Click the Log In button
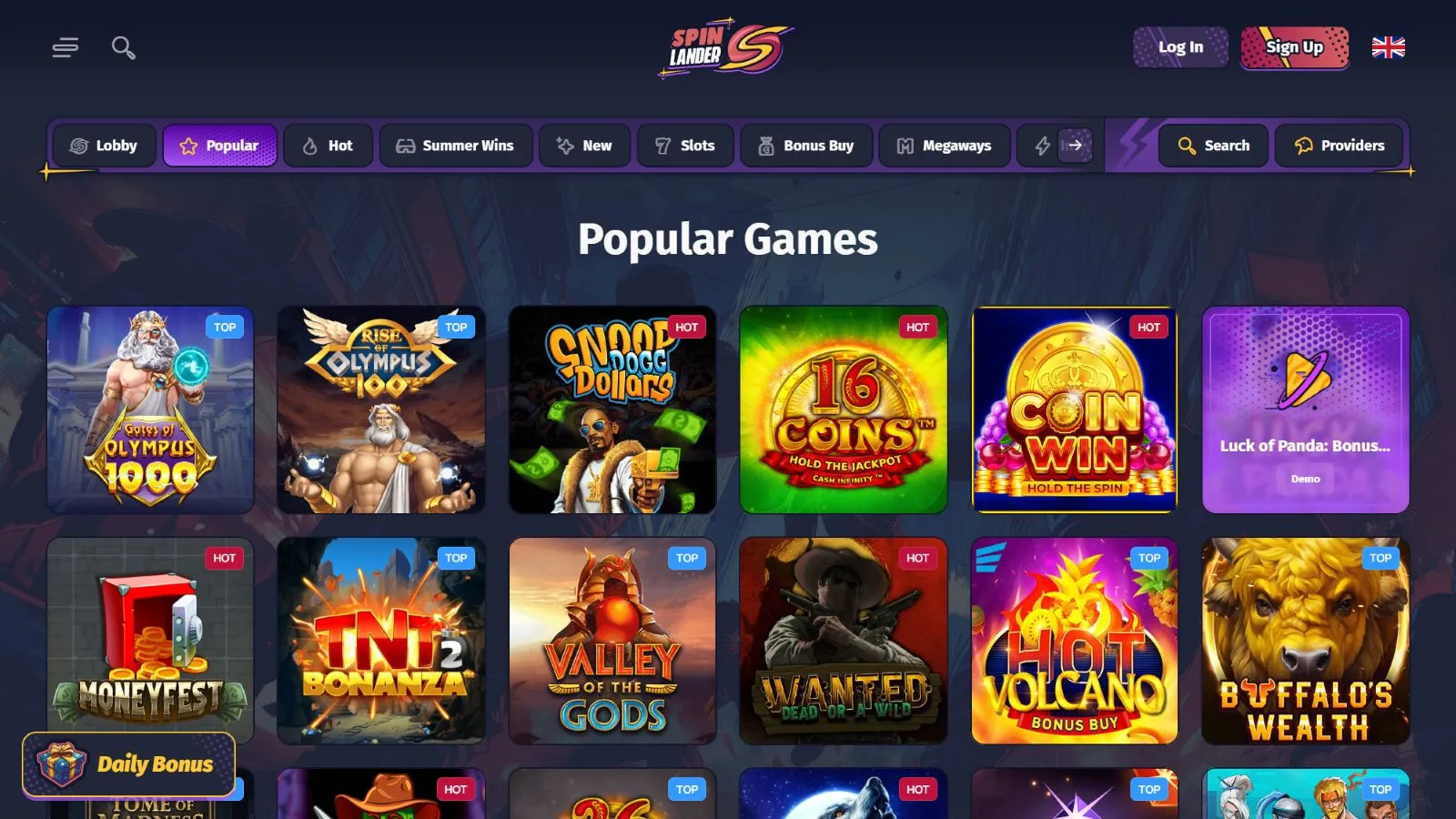Viewport: 1456px width, 819px height. coord(1180,47)
